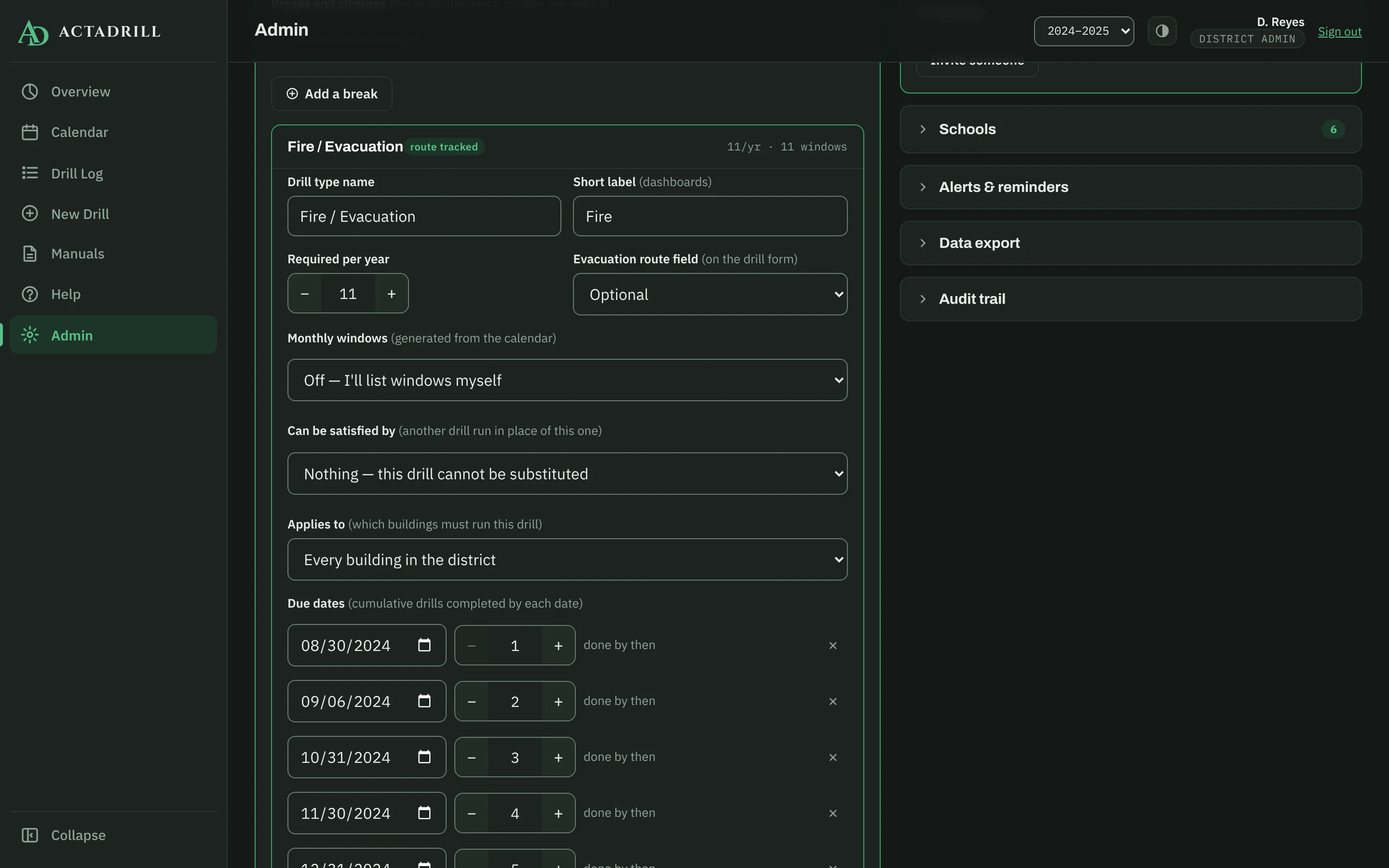Click Add a break button
The width and height of the screenshot is (1389, 868).
[x=332, y=94]
